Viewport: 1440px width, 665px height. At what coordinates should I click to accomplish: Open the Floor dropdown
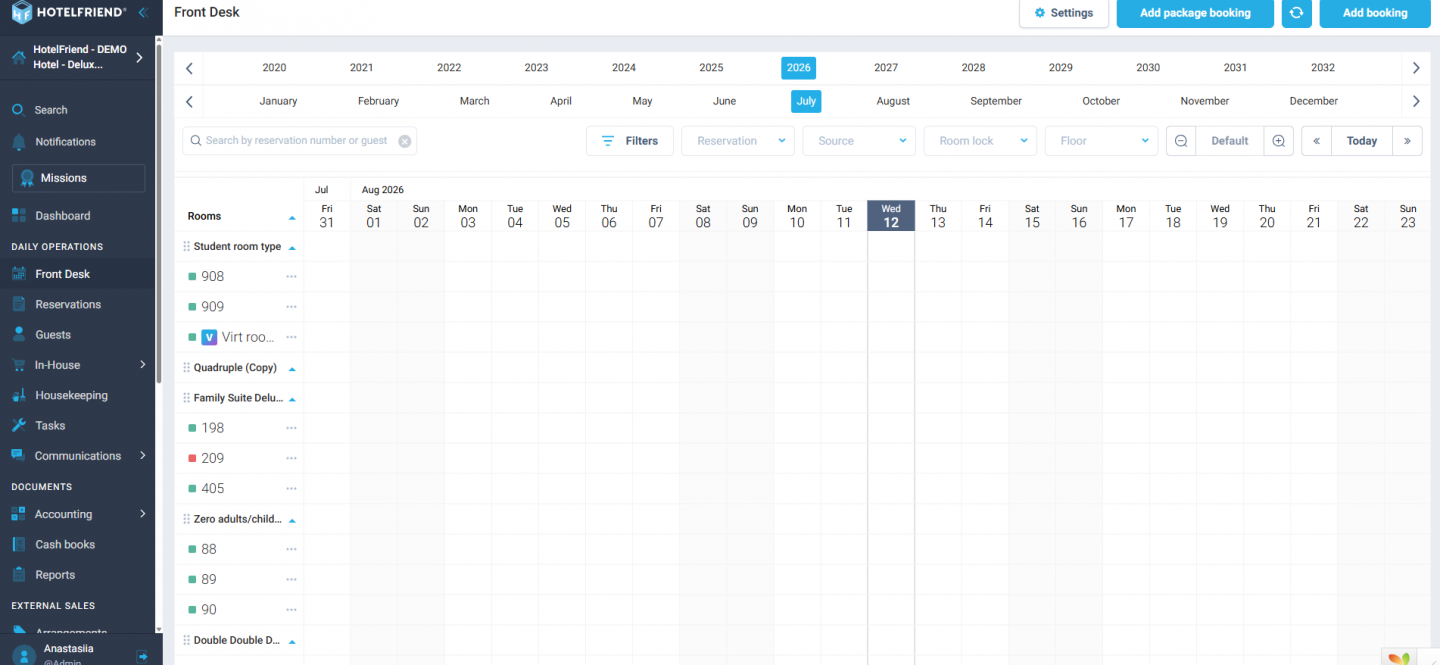pyautogui.click(x=1102, y=141)
